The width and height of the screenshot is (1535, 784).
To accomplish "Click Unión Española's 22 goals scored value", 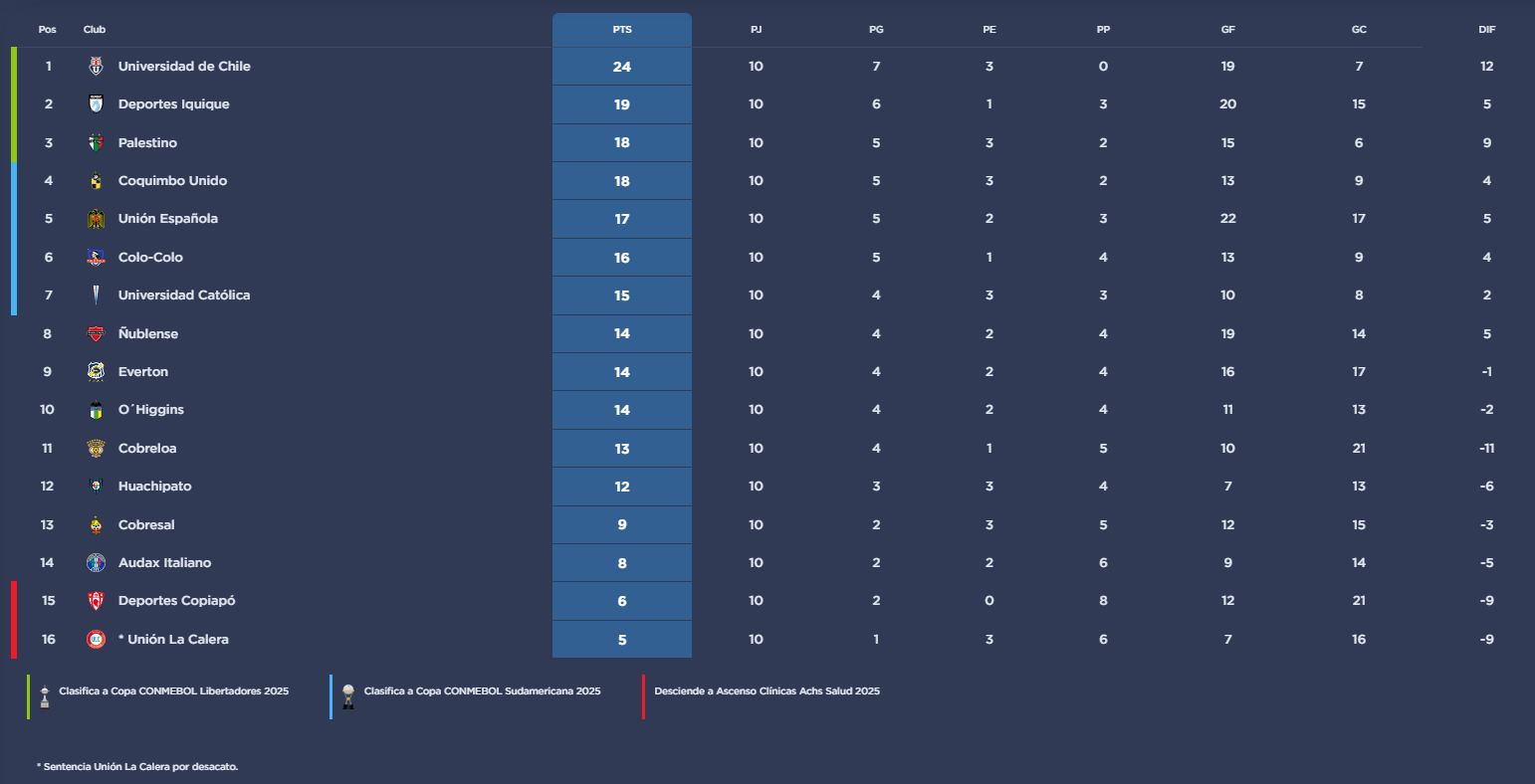I will tap(1228, 219).
